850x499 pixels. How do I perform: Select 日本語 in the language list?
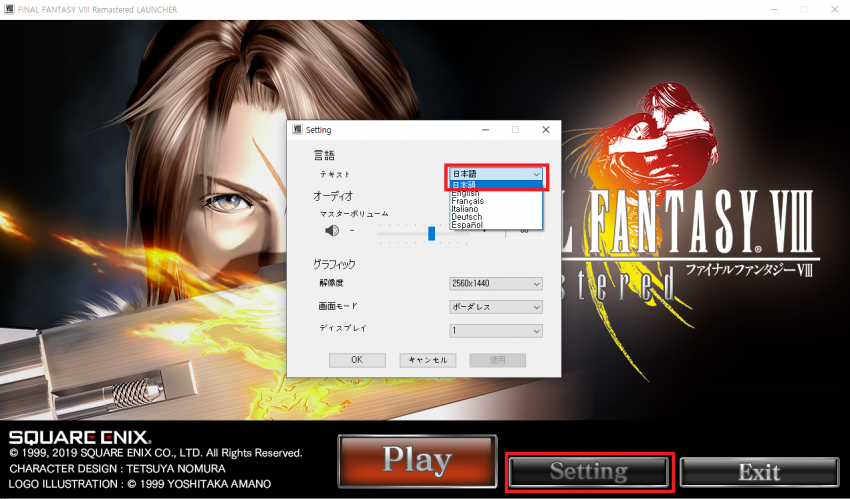495,185
